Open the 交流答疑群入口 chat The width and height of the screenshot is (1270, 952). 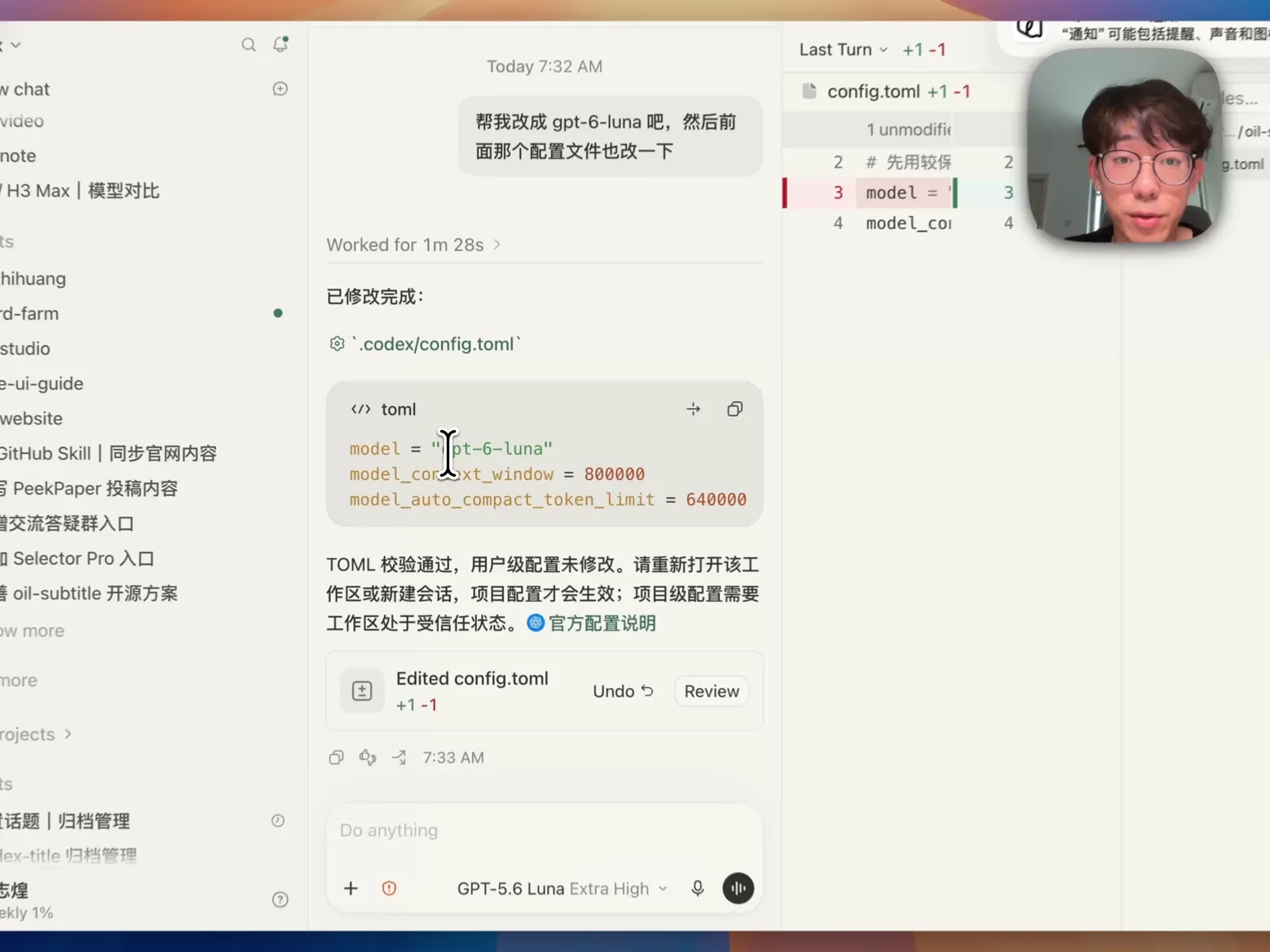[67, 524]
